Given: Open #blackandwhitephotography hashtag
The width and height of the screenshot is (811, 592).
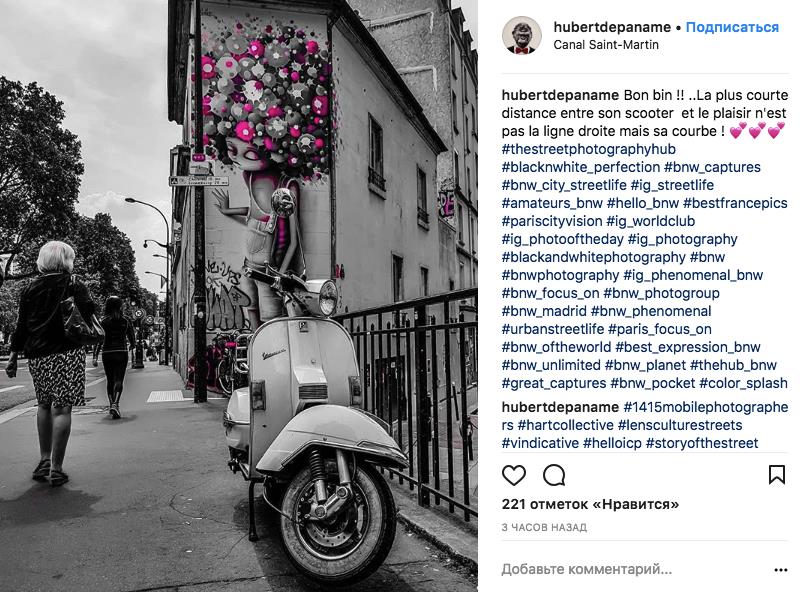Looking at the screenshot, I should (x=593, y=257).
